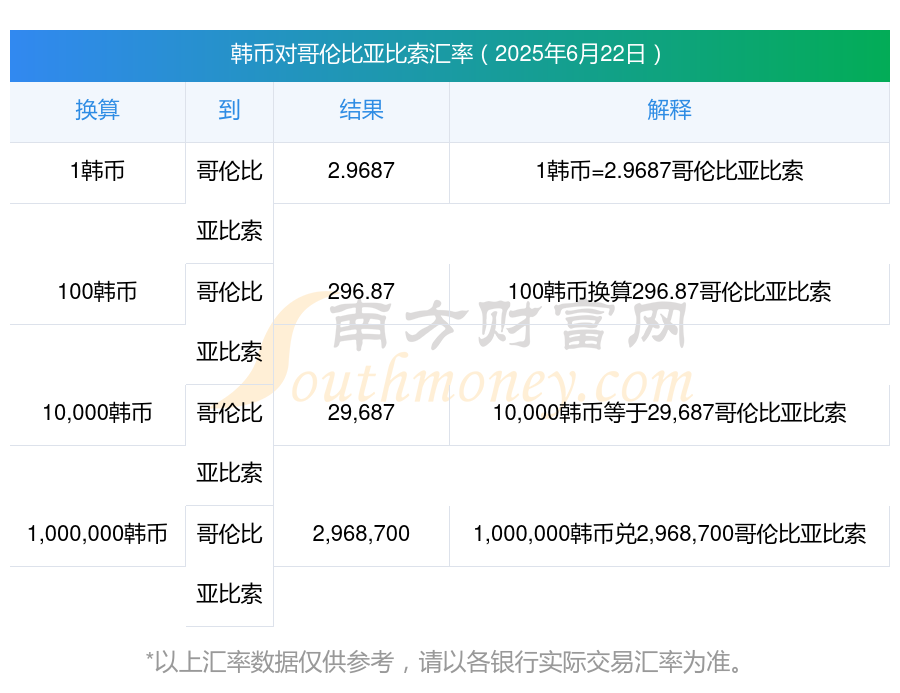This screenshot has height=693, width=900.
Task: Click 哥伦比 in the 1,000,000韩币 row
Action: tap(230, 534)
